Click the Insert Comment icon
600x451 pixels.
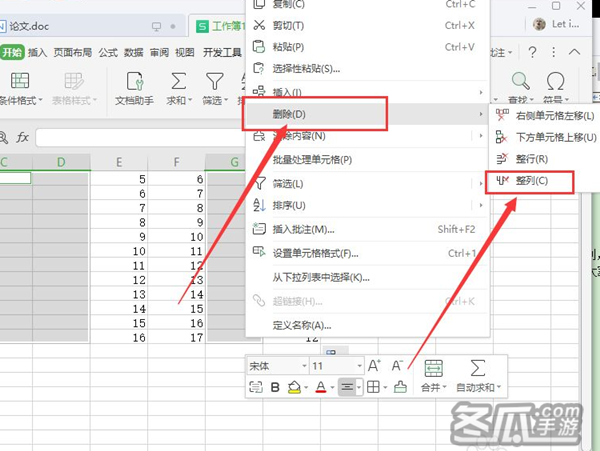[x=259, y=229]
